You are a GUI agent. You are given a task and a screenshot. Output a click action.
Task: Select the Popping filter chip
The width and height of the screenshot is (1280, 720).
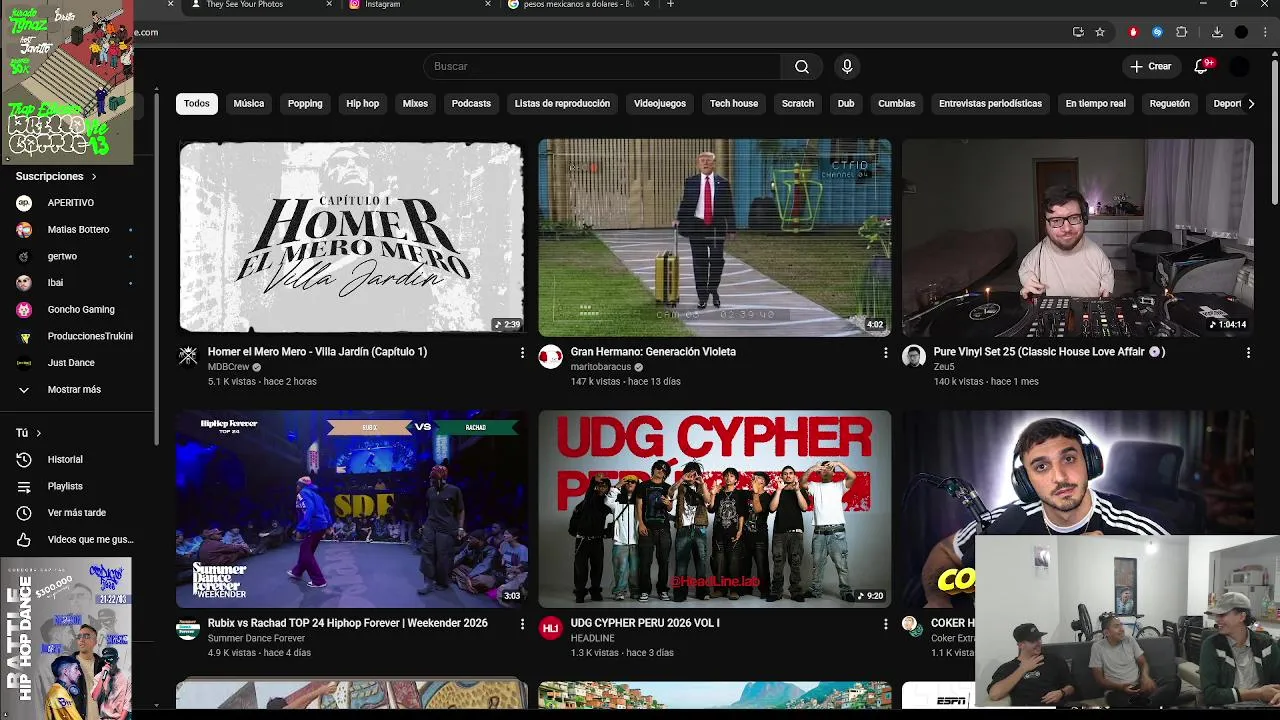[x=305, y=104]
